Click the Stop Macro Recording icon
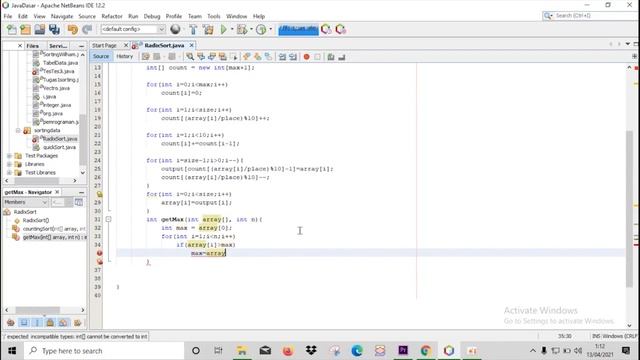This screenshot has width=640, height=360. point(318,57)
